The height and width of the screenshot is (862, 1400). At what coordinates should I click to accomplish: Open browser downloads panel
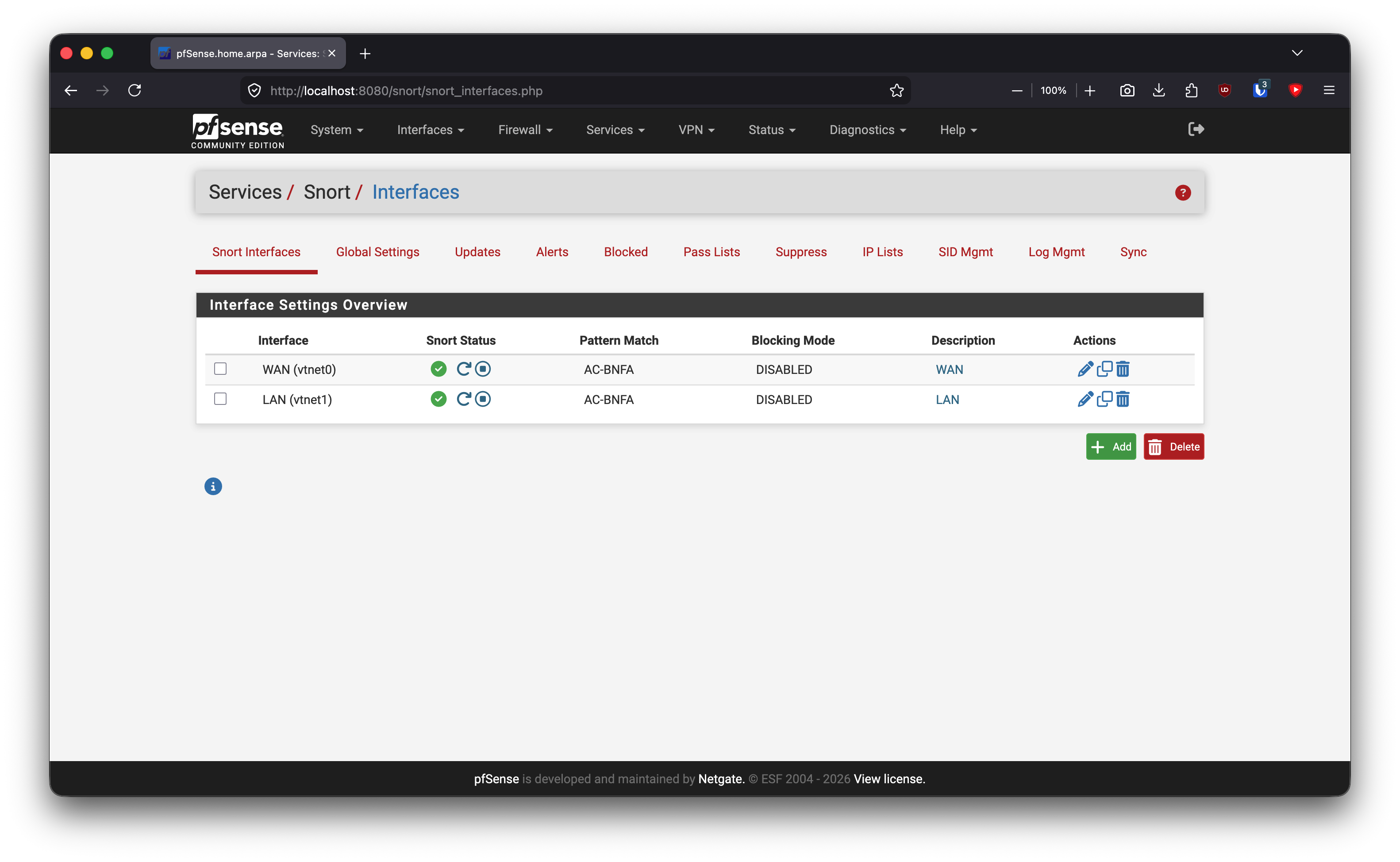(1158, 91)
